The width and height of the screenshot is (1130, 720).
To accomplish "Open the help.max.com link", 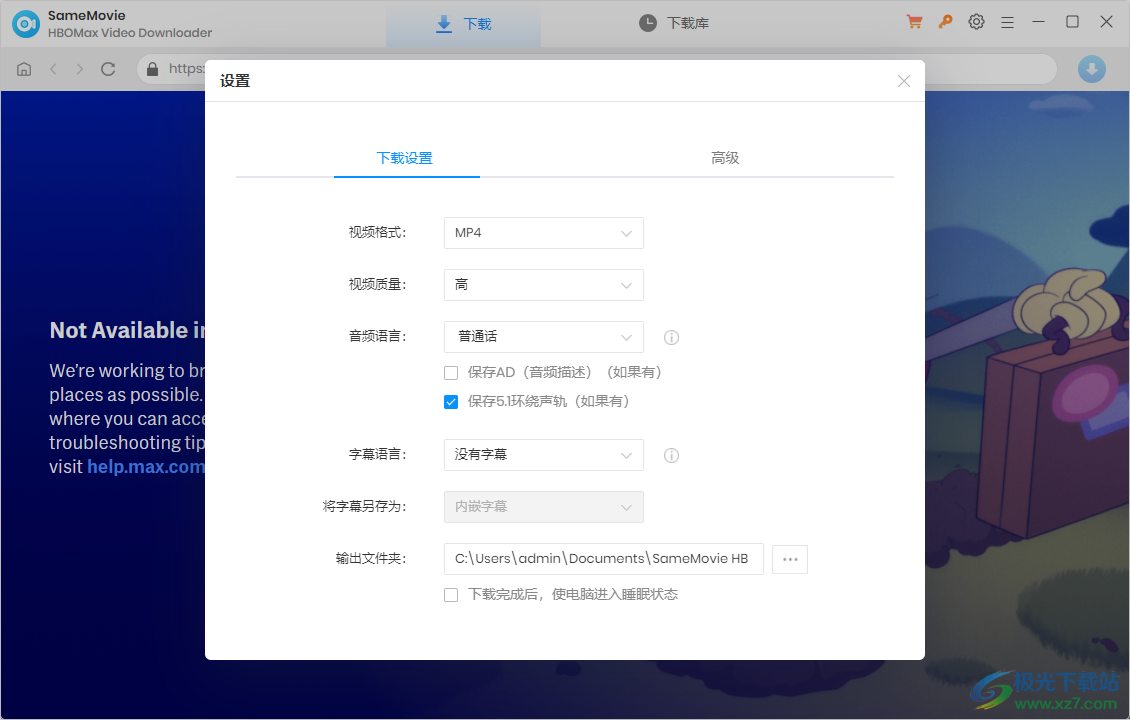I will 146,467.
